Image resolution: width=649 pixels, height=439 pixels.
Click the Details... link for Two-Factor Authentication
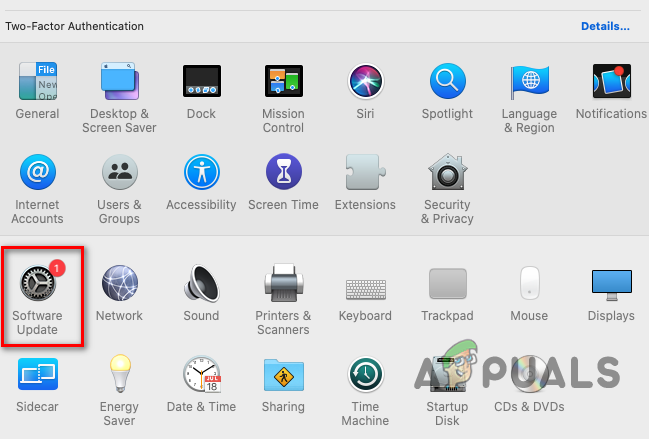605,26
